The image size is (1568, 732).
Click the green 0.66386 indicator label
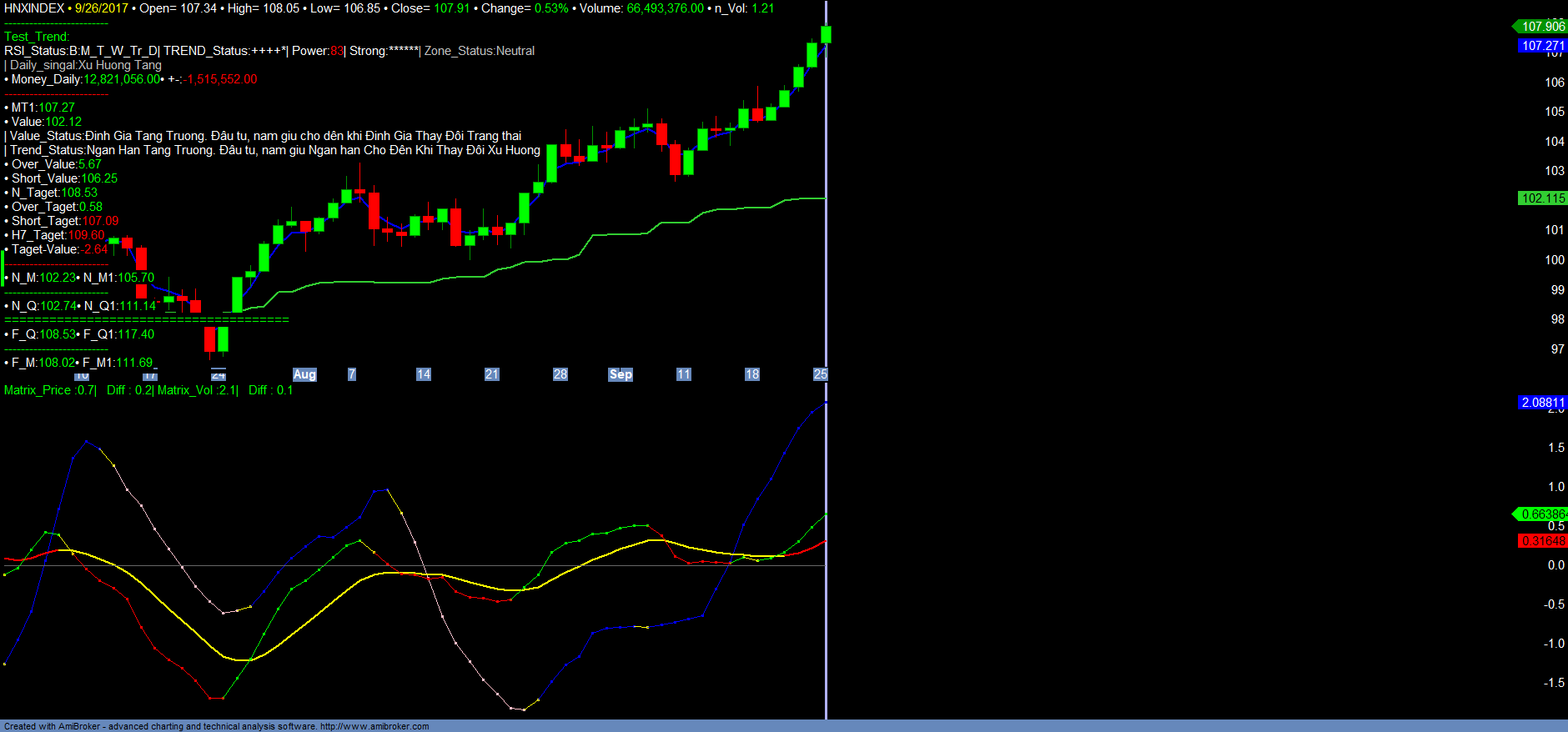[x=1542, y=514]
